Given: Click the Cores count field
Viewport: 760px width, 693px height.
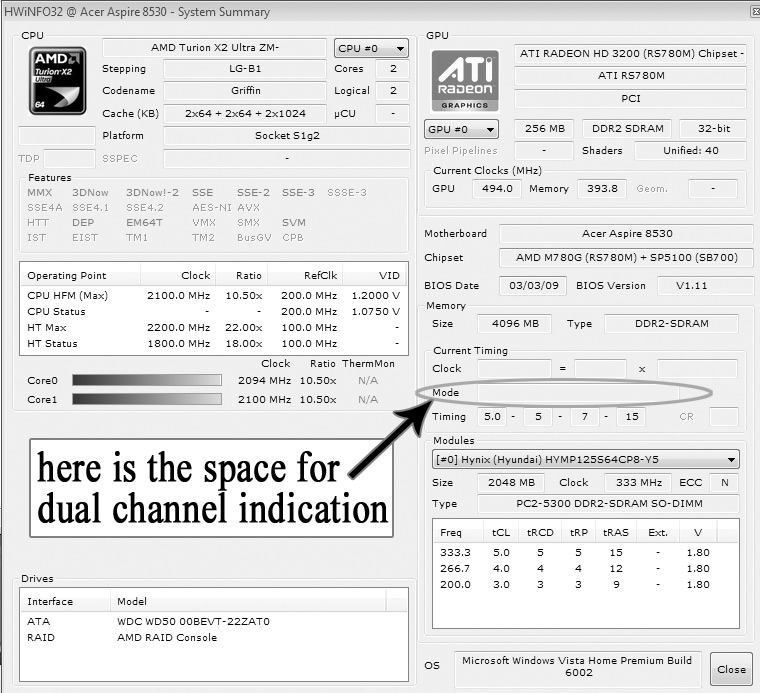Looking at the screenshot, I should click(393, 69).
